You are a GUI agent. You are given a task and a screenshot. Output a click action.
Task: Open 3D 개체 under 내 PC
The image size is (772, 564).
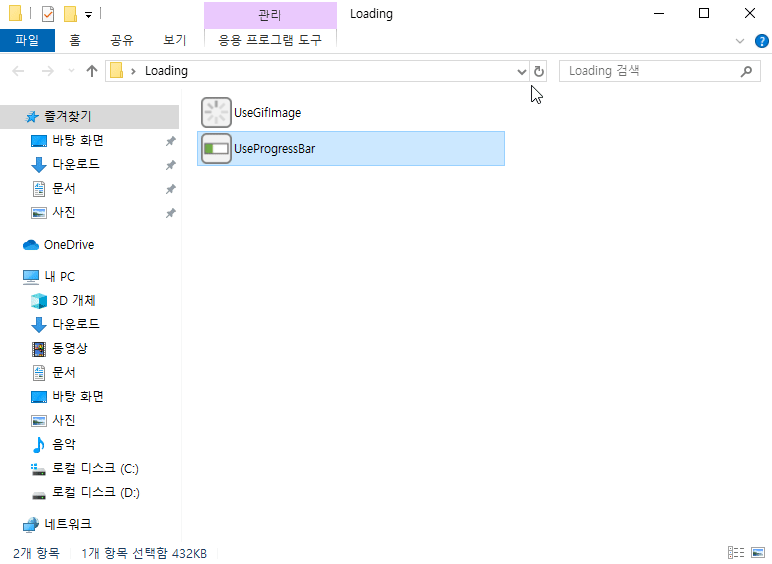74,300
